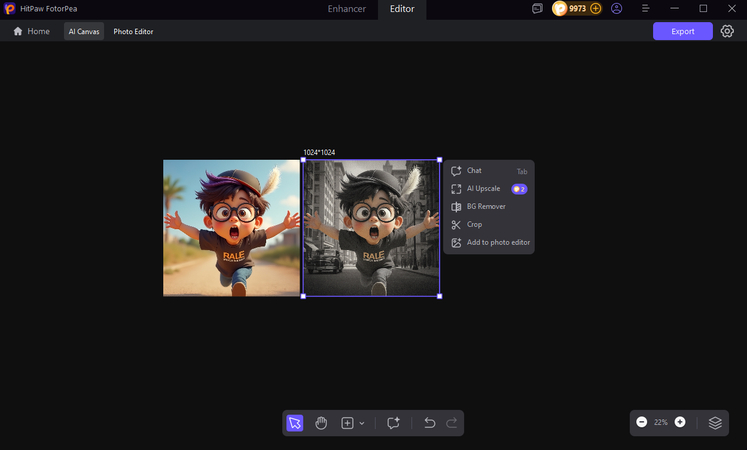Click the add image plus icon
747x450 pixels.
(347, 423)
